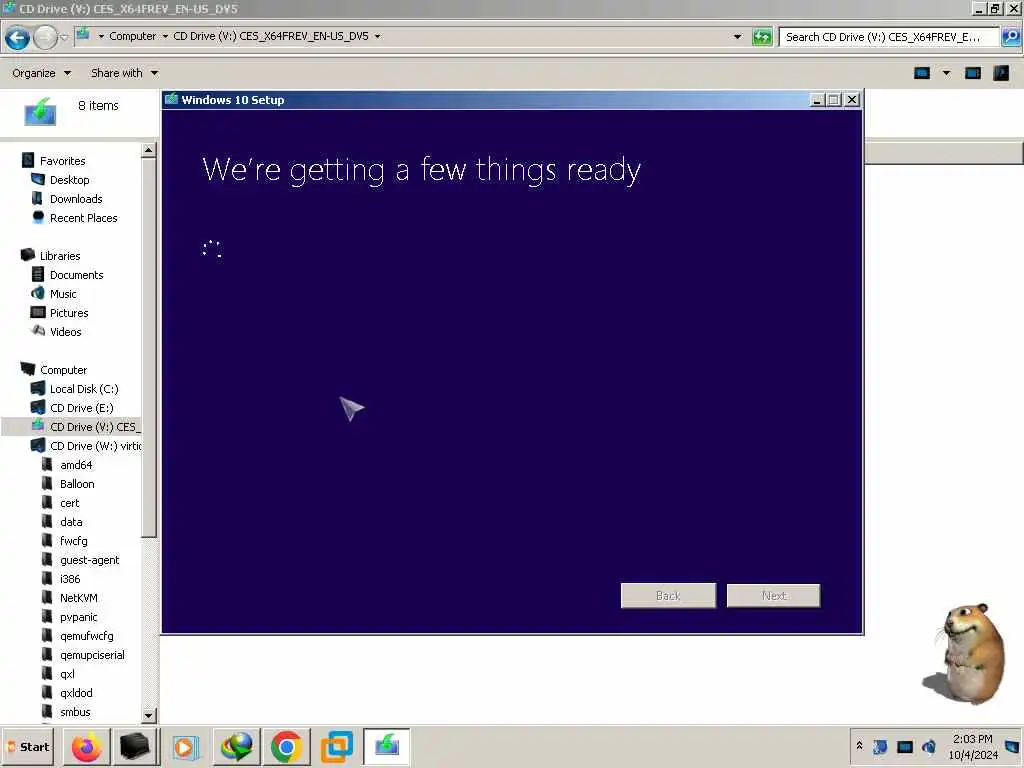Open the media player taskbar icon

[185, 746]
